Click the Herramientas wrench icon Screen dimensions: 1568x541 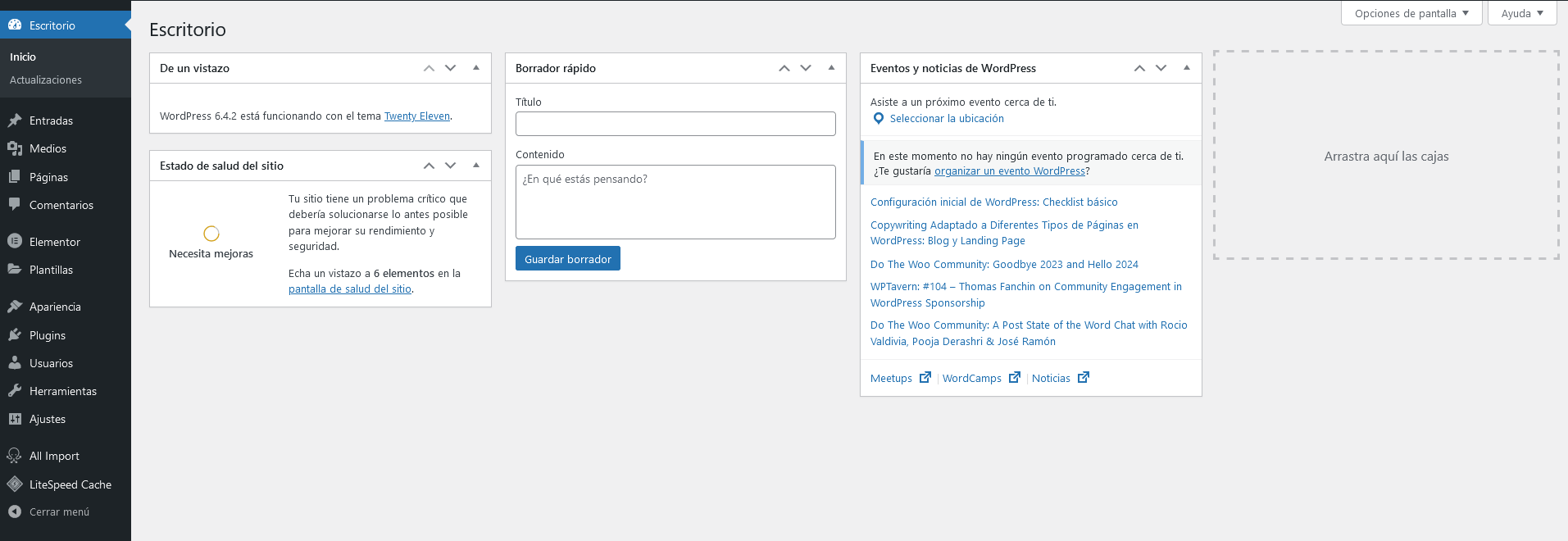pos(15,391)
